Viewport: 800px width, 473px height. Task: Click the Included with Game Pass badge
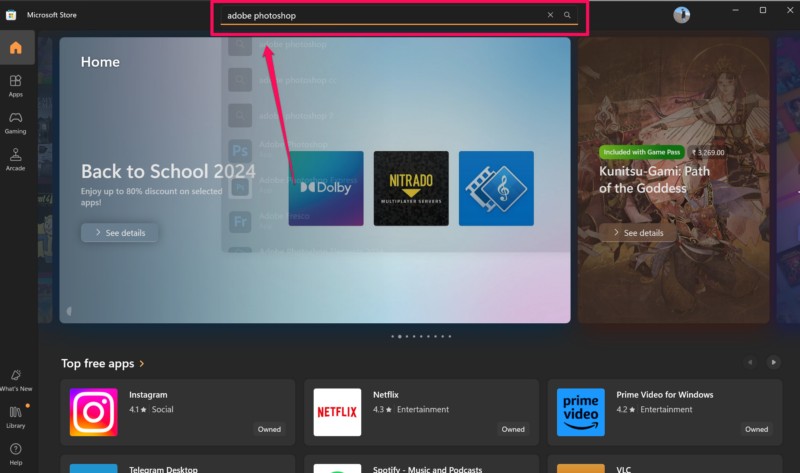[641, 152]
